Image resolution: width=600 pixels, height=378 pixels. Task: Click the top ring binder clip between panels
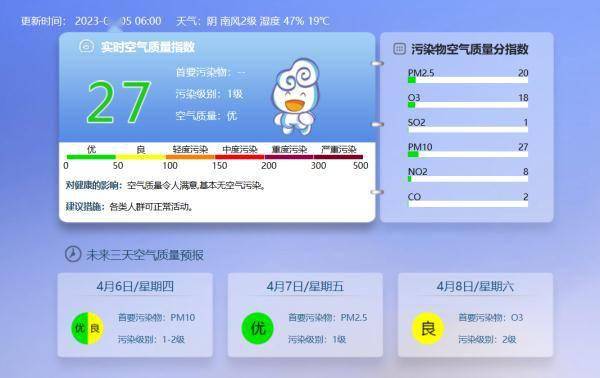pos(378,63)
